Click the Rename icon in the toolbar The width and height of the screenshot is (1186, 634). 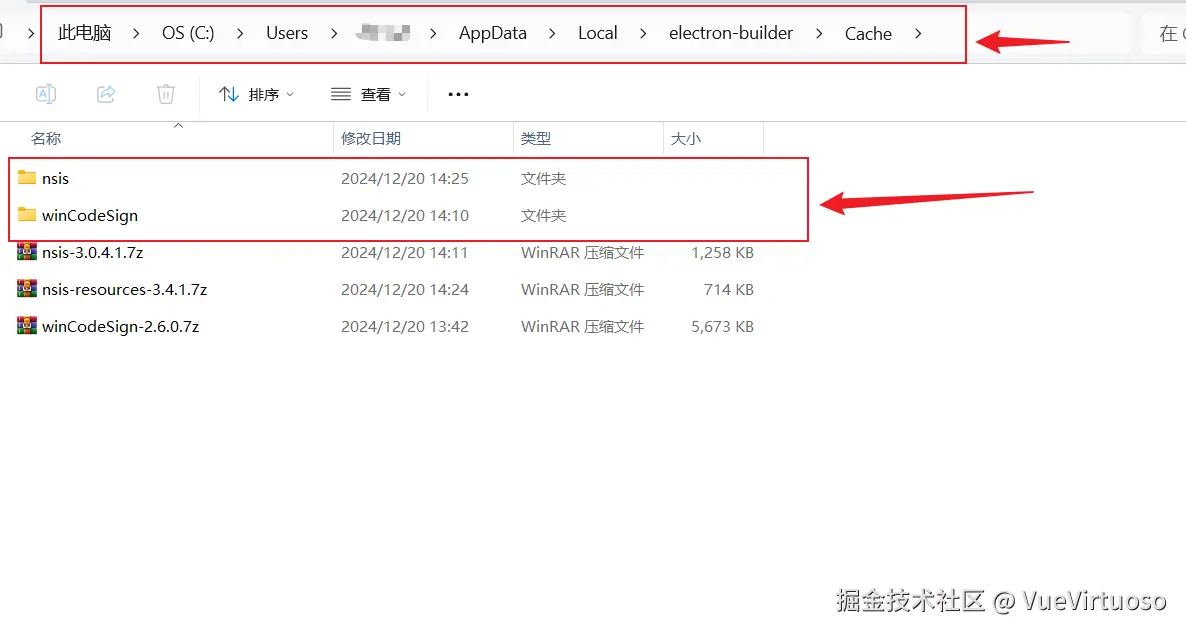click(46, 94)
